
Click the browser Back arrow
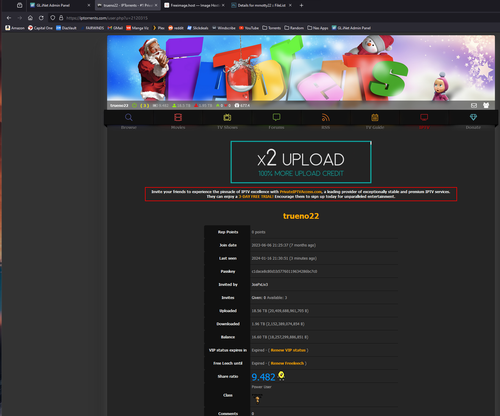[x=9, y=18]
